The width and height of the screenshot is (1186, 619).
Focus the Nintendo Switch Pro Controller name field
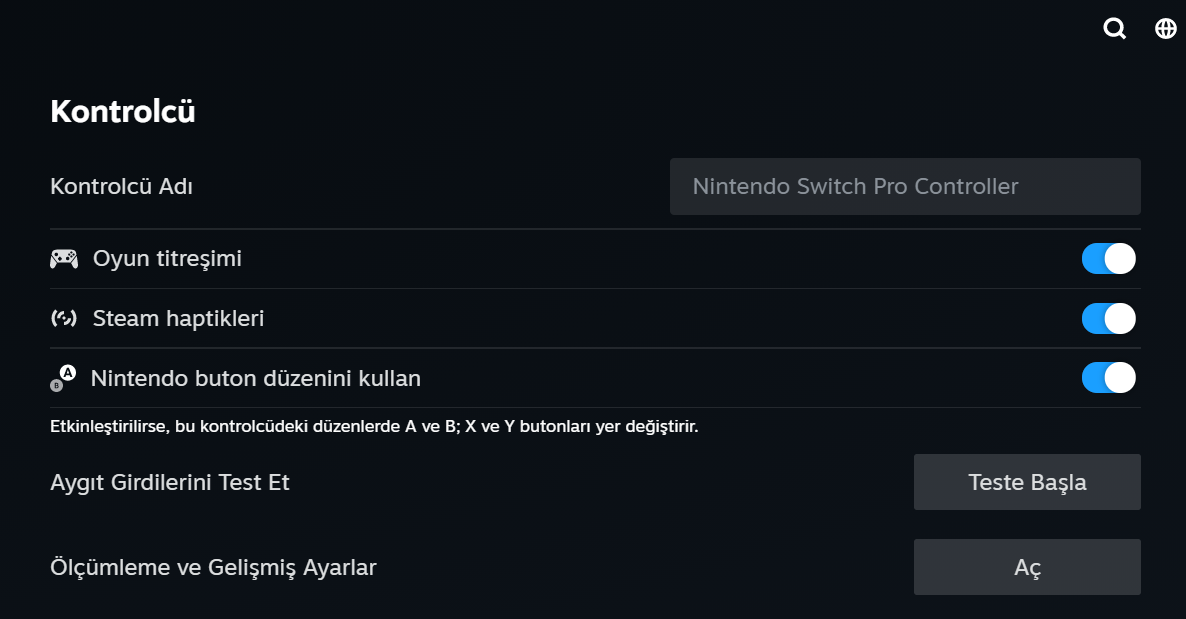click(x=904, y=186)
